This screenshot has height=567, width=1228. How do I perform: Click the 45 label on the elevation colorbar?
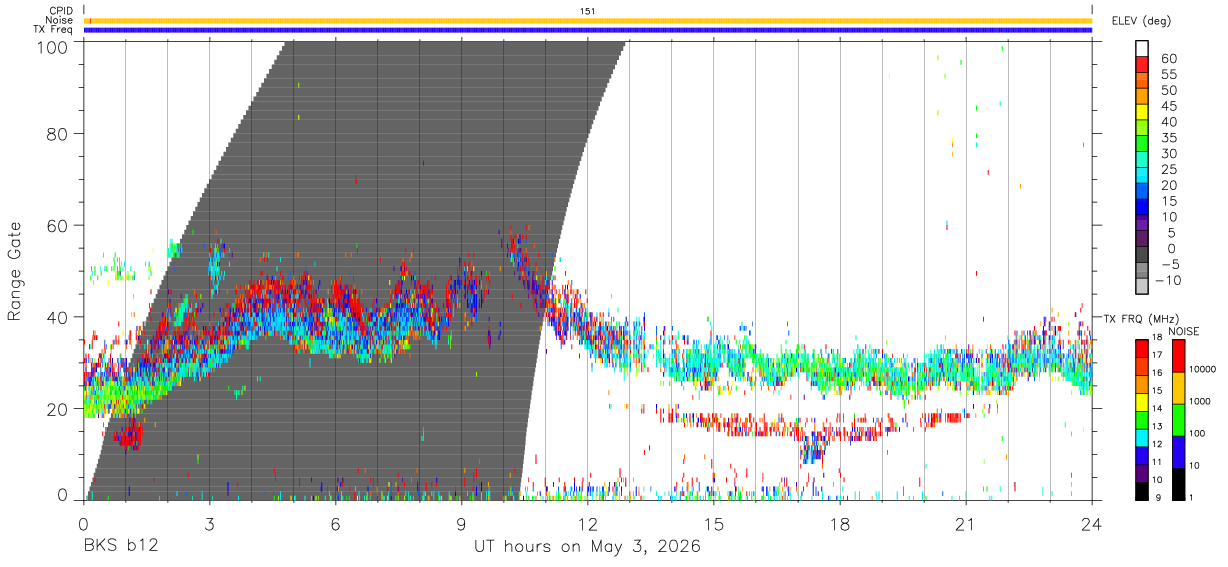[1167, 105]
